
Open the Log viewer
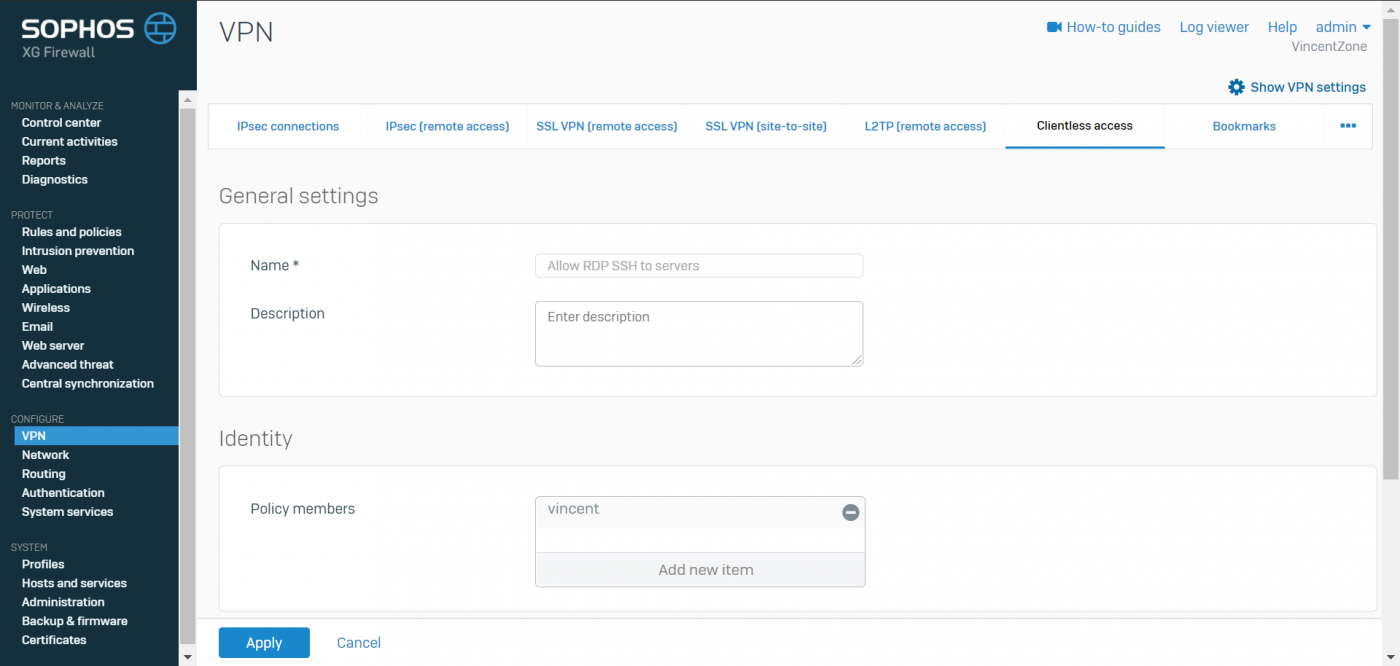tap(1214, 27)
